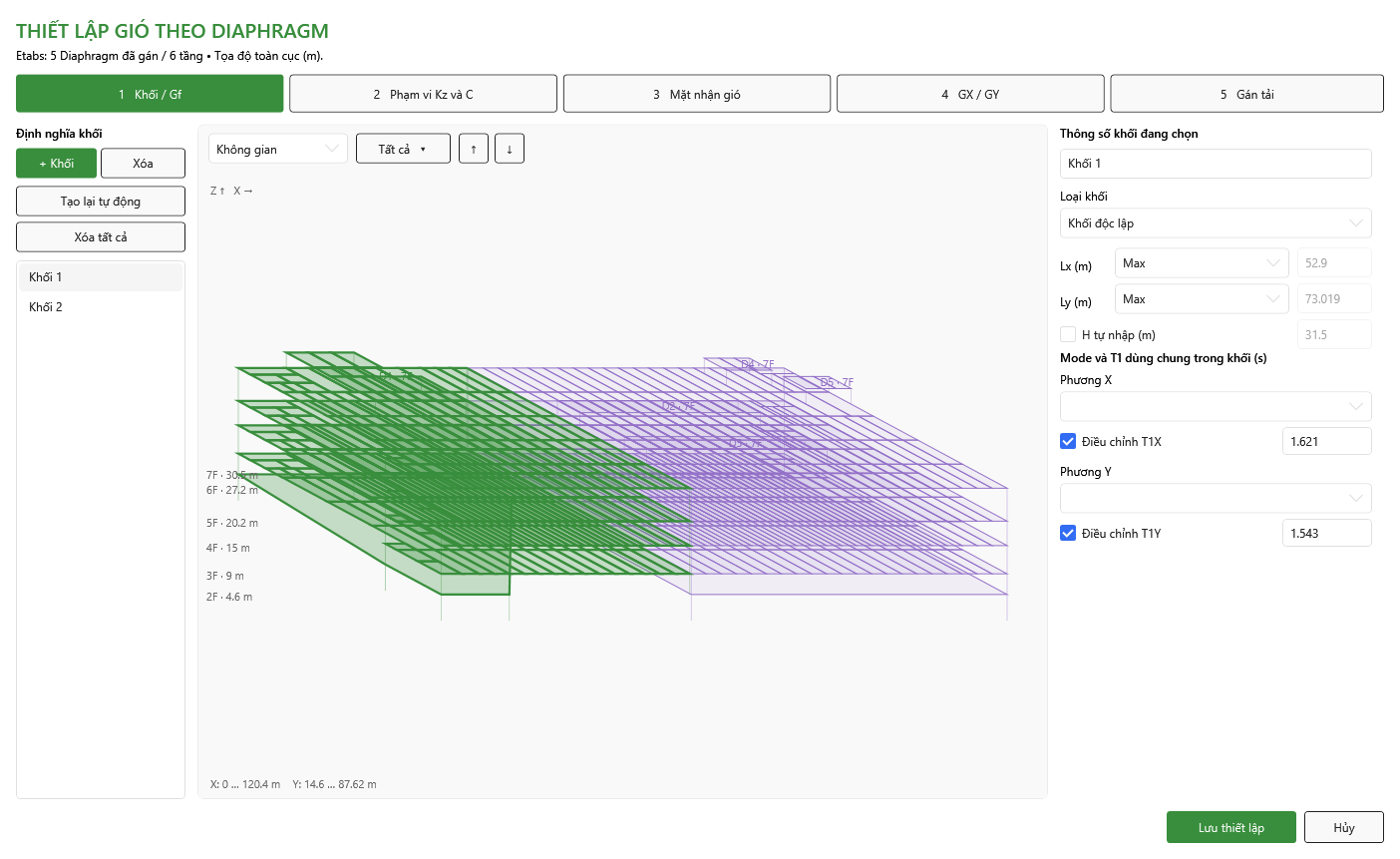Image resolution: width=1400 pixels, height=859 pixels.
Task: Click the 5F · 20.2 m level label
Action: point(232,523)
